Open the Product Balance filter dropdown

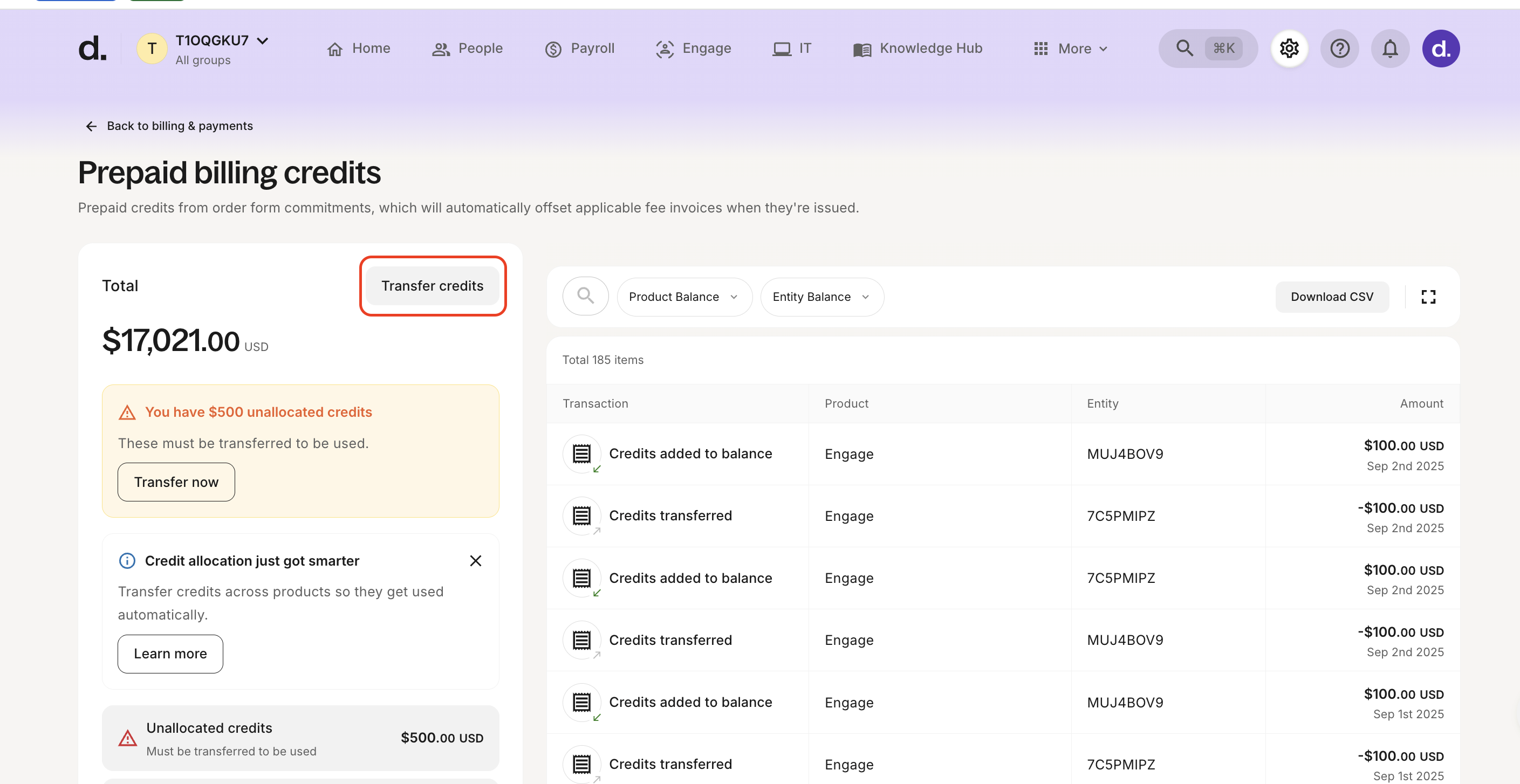point(684,297)
